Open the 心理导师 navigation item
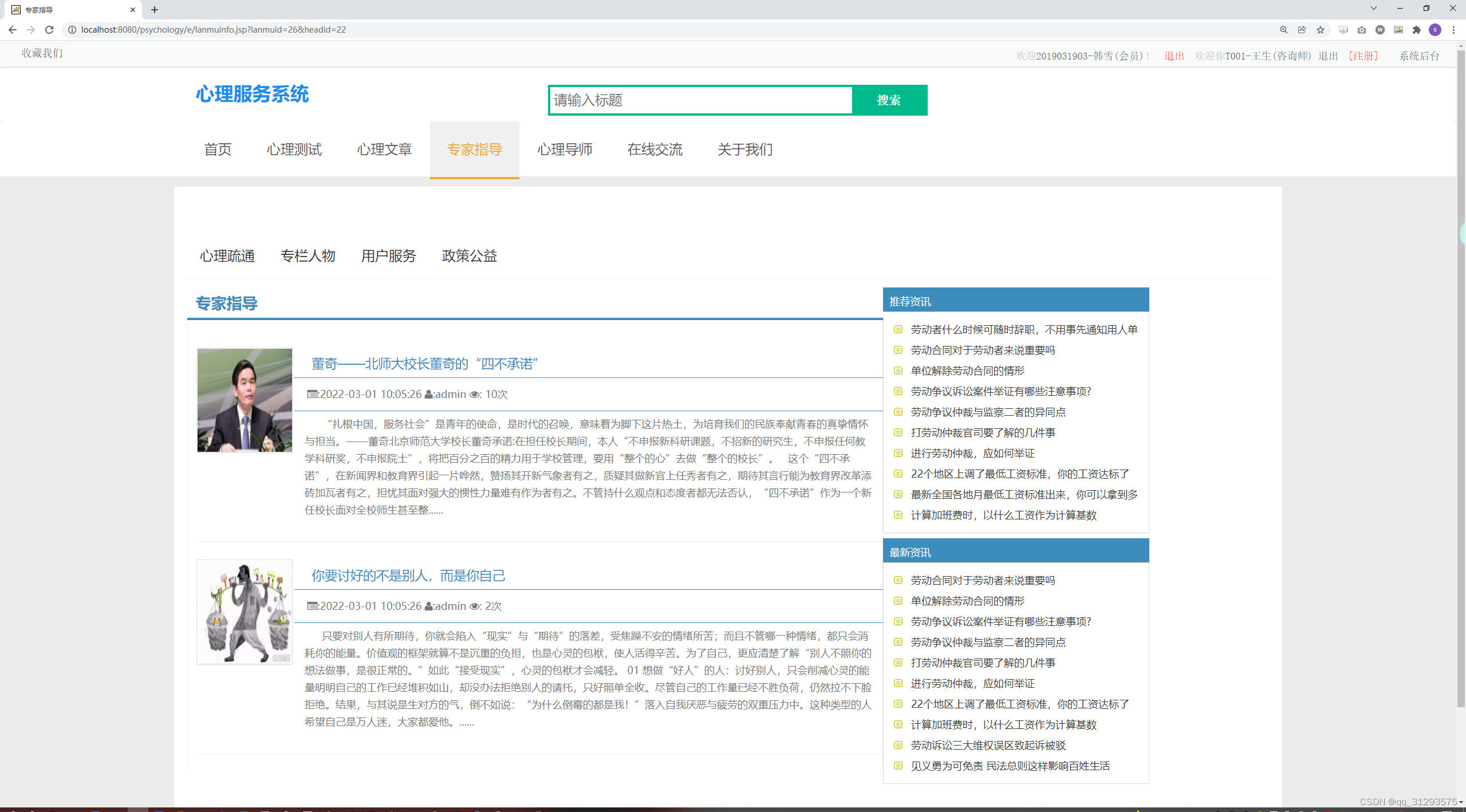This screenshot has height=812, width=1466. [565, 149]
